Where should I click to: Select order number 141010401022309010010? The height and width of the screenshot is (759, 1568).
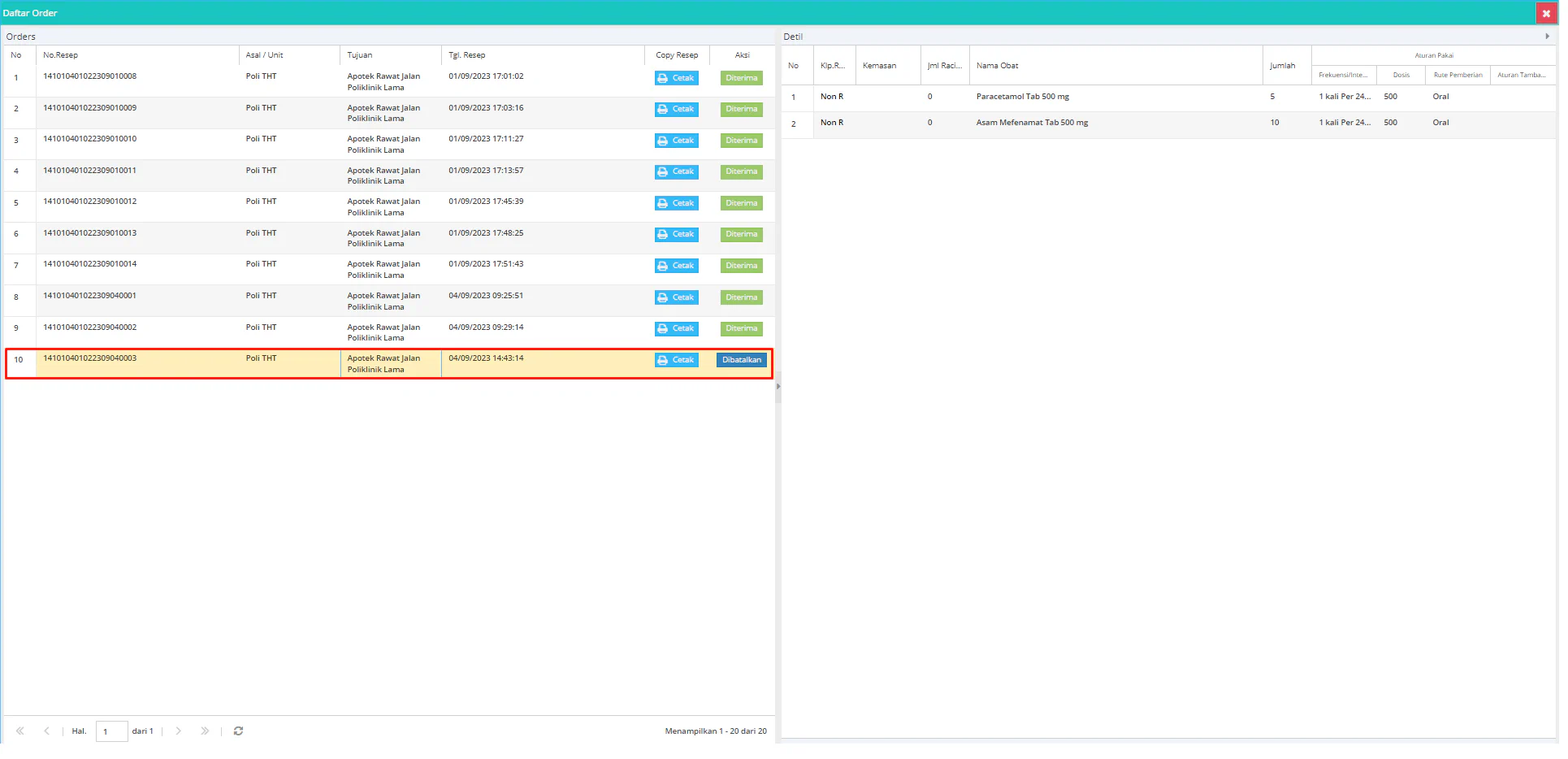tap(89, 139)
